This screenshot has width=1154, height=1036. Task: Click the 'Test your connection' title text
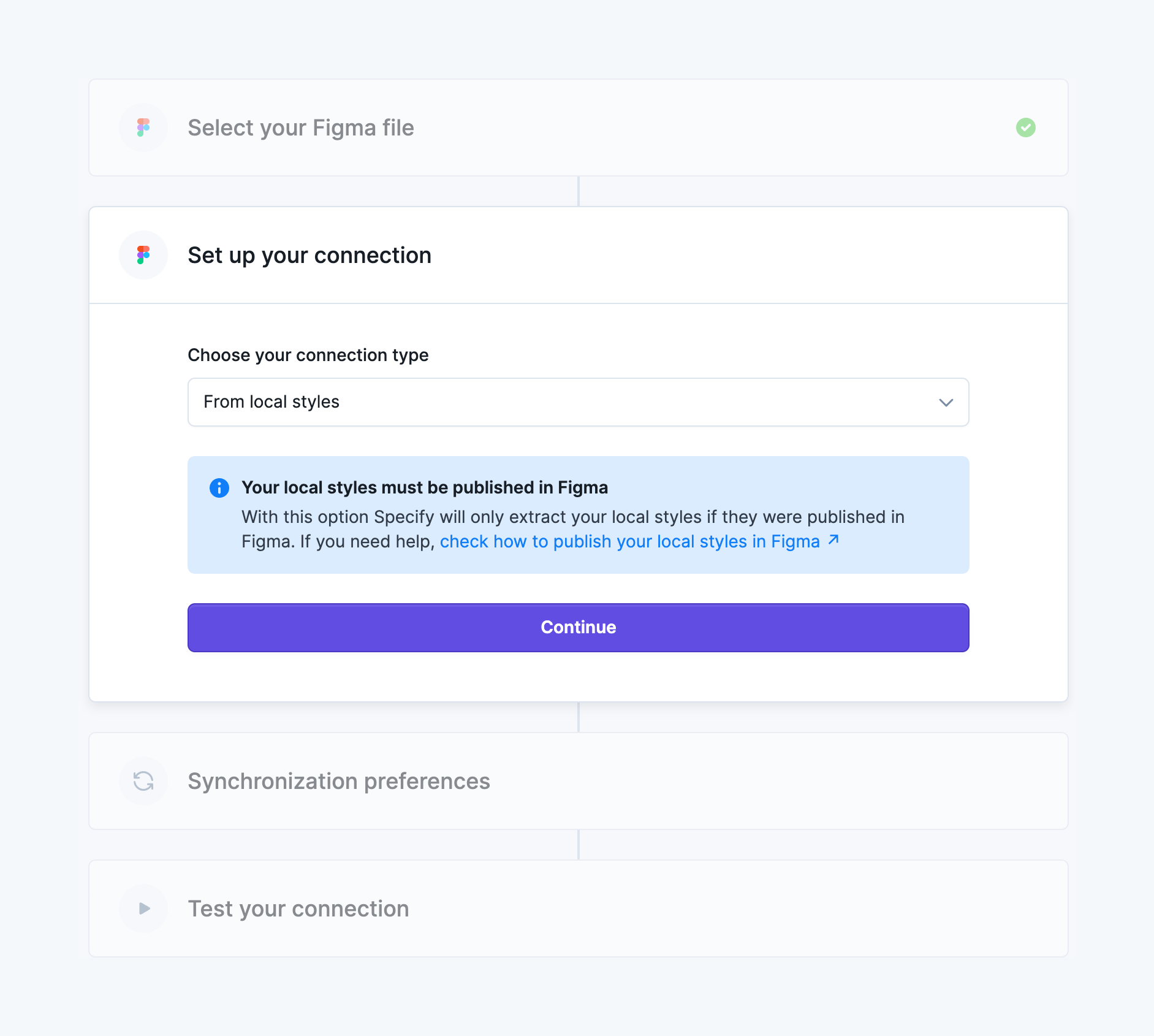click(x=298, y=908)
